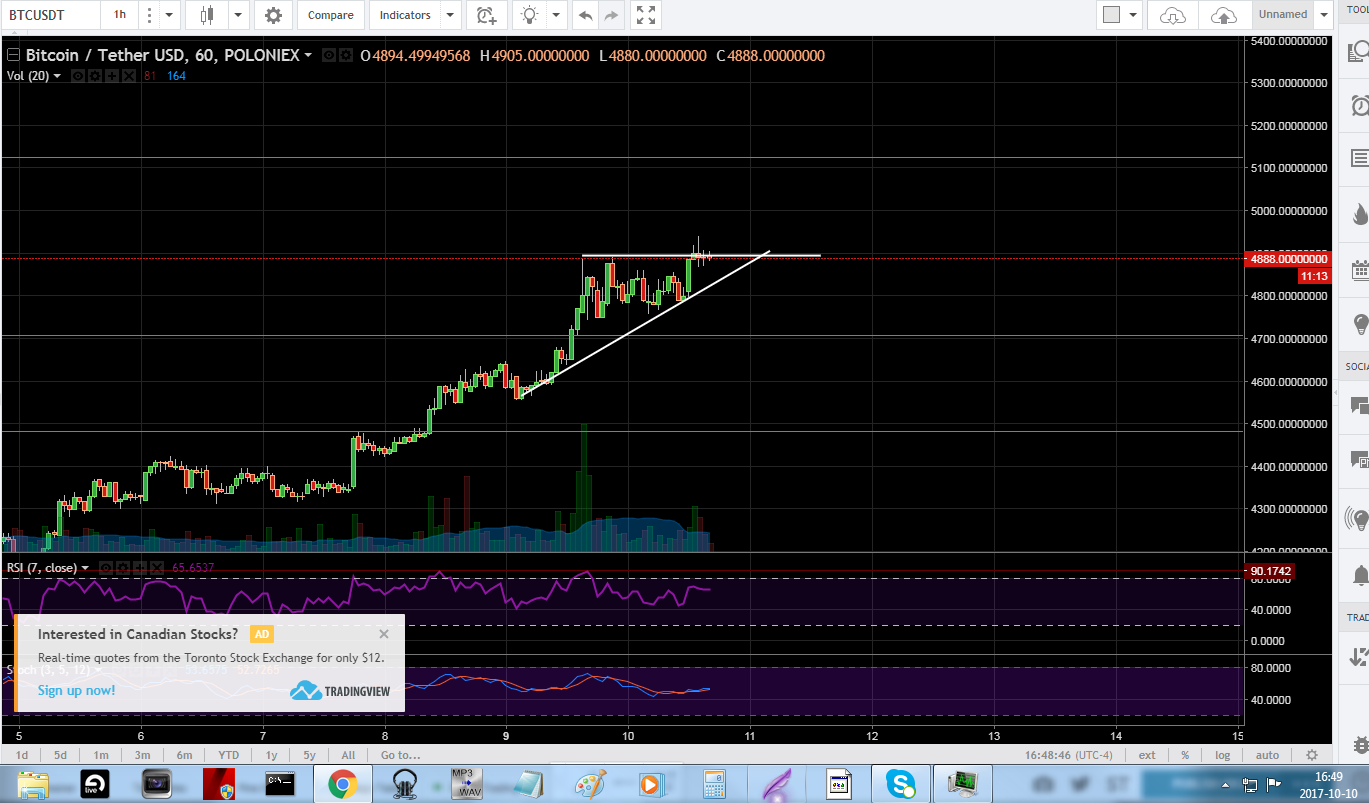Image resolution: width=1369 pixels, height=803 pixels.
Task: Select the 5y time range
Action: [x=308, y=755]
